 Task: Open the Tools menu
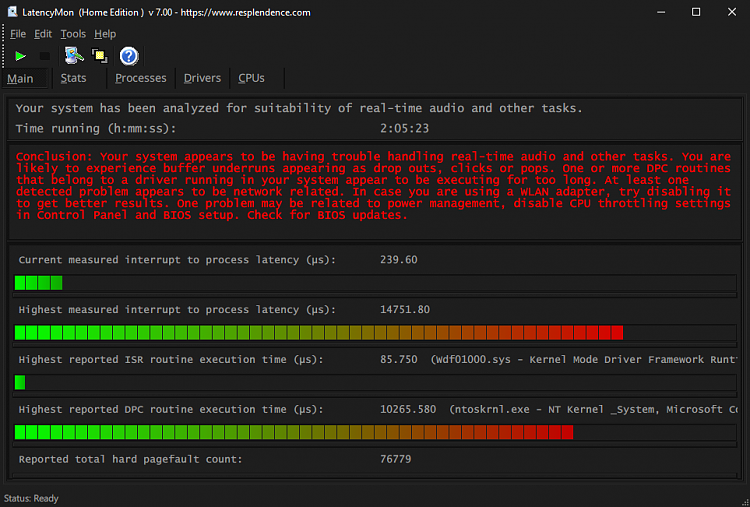73,34
